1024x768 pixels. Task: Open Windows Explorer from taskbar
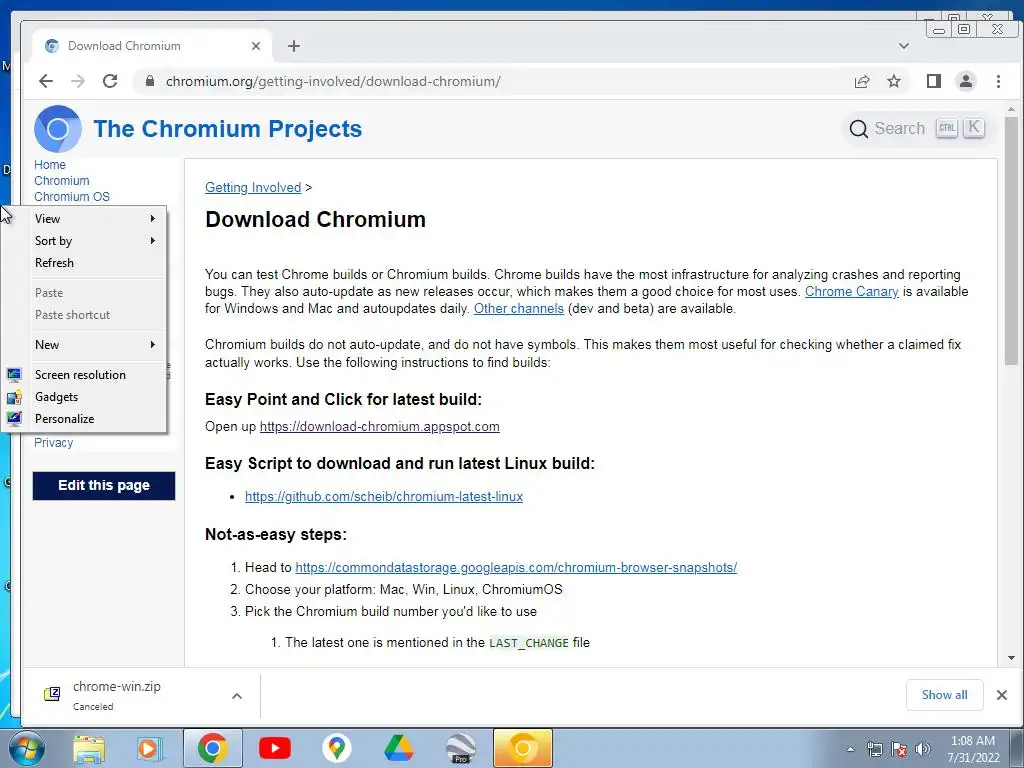click(x=89, y=748)
